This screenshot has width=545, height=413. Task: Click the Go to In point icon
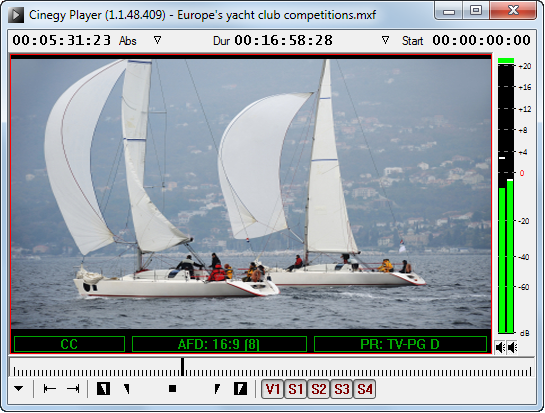click(50, 389)
